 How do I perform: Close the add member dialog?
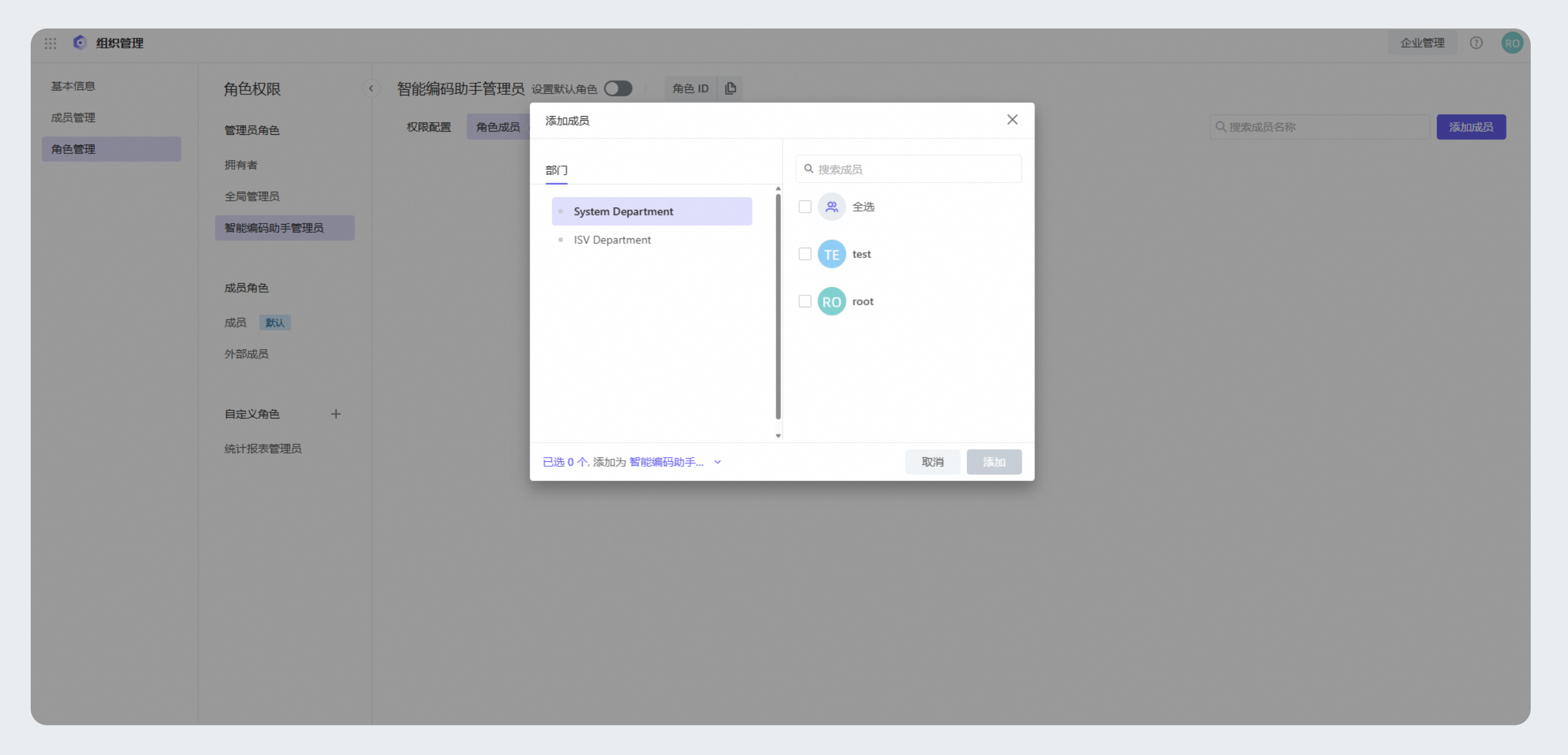[1012, 120]
